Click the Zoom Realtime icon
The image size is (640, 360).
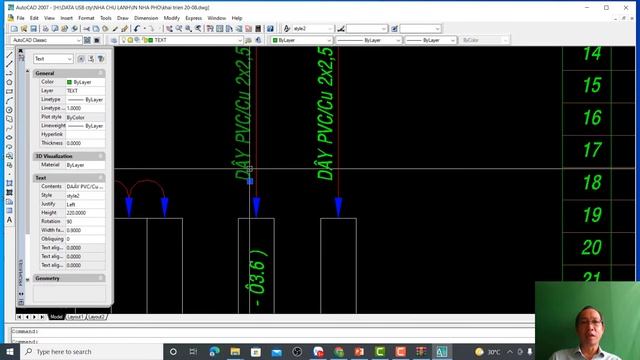tap(179, 29)
